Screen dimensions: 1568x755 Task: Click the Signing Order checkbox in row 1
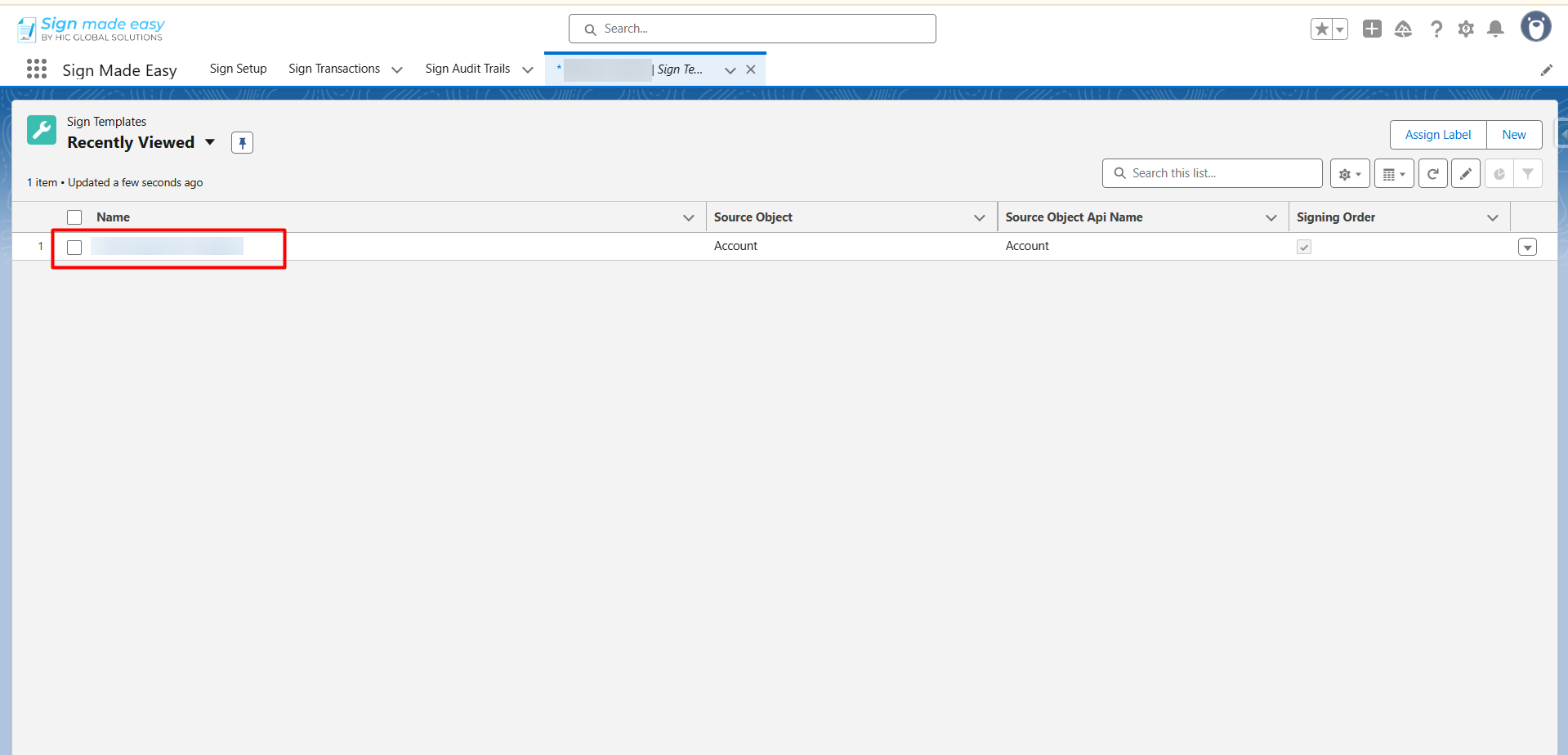click(x=1304, y=247)
